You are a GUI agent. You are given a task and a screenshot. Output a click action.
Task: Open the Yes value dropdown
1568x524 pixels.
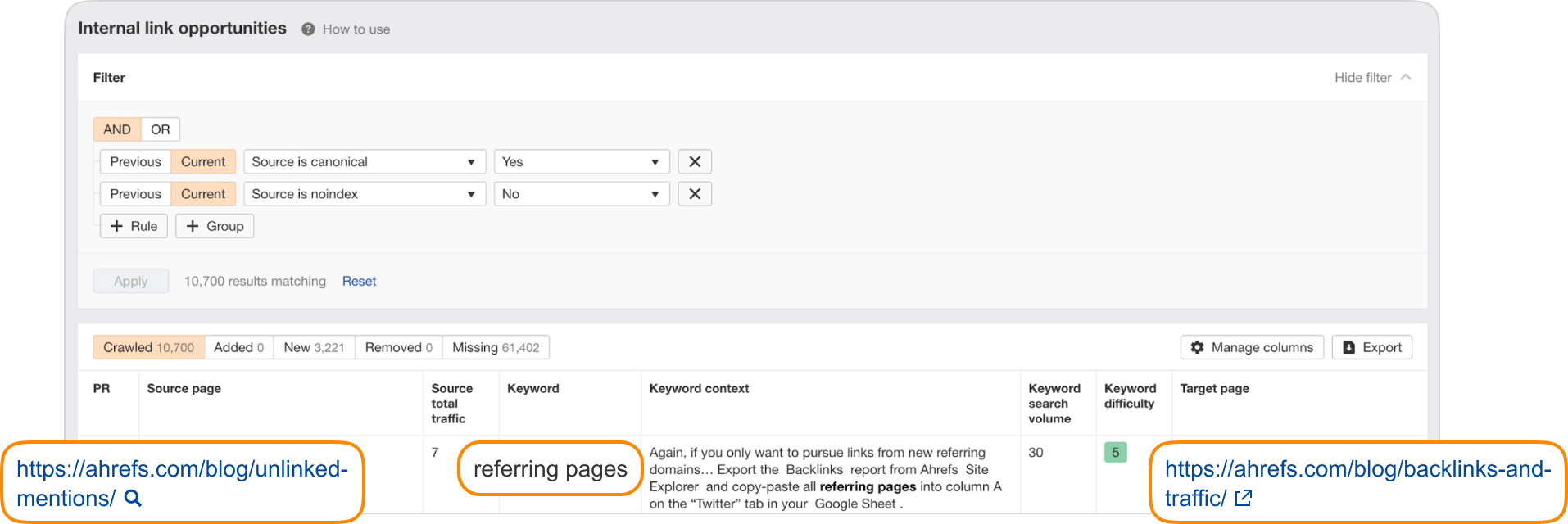point(581,162)
